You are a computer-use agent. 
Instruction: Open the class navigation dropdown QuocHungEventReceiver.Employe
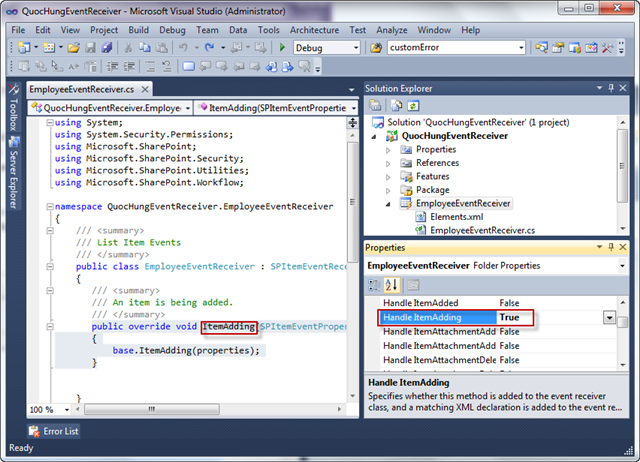pyautogui.click(x=188, y=108)
